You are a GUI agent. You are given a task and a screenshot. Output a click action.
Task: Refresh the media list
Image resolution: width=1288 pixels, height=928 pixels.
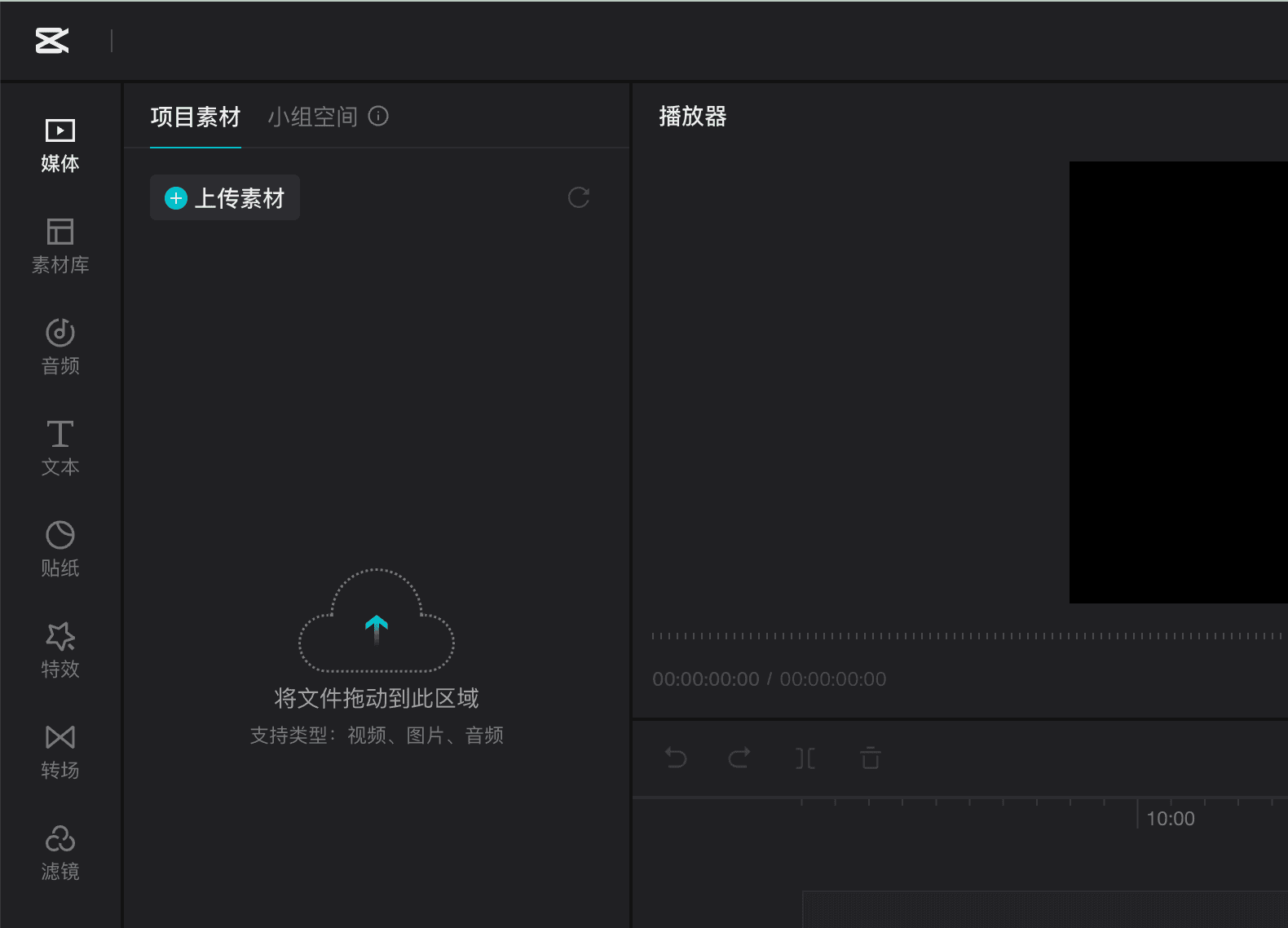tap(579, 197)
